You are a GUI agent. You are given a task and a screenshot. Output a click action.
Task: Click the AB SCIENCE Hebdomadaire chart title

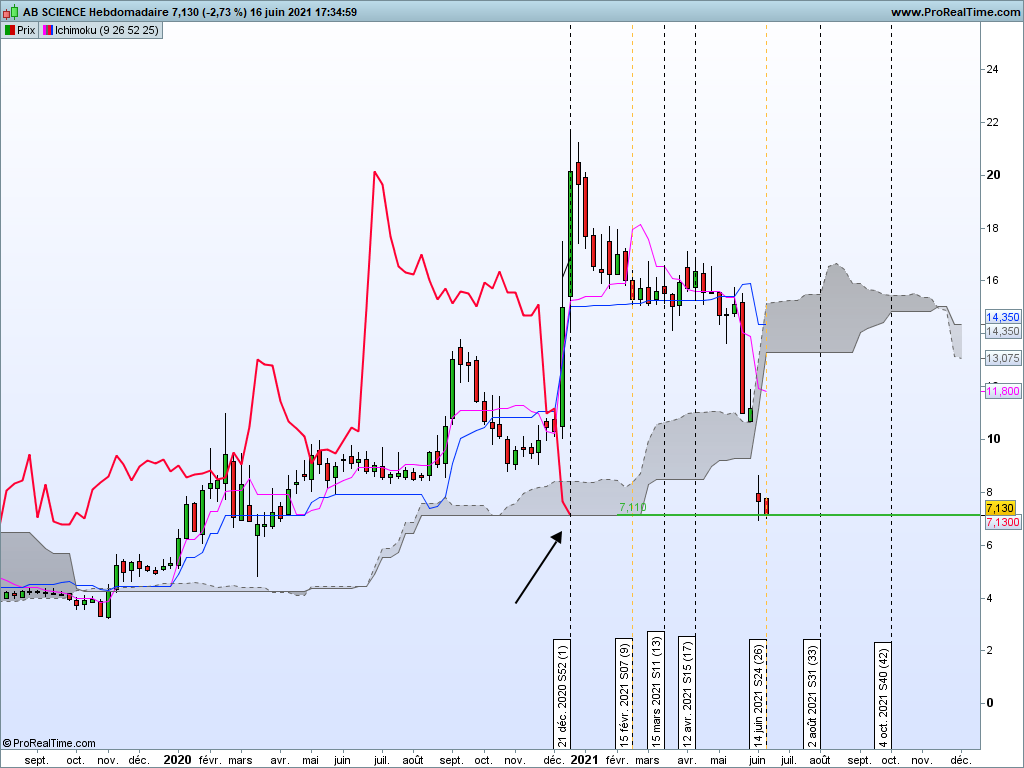[x=97, y=12]
